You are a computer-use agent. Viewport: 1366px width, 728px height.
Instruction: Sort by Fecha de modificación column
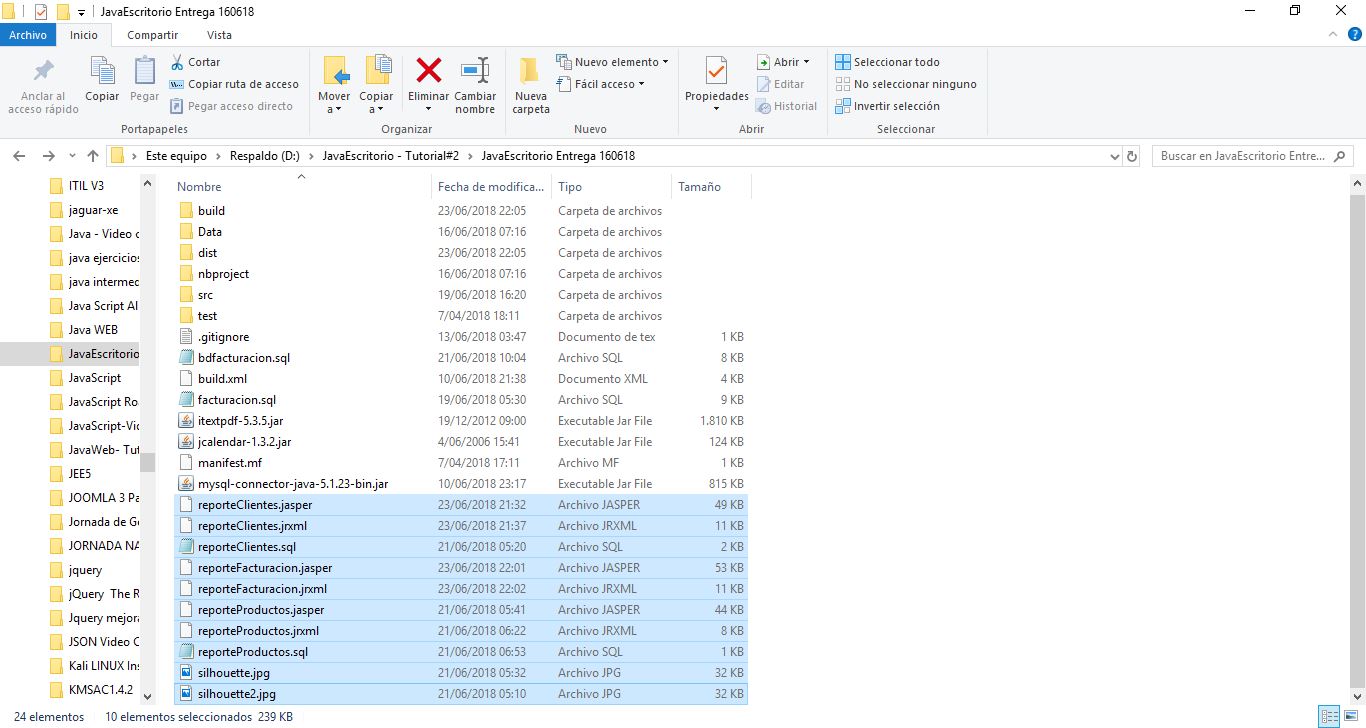point(492,186)
